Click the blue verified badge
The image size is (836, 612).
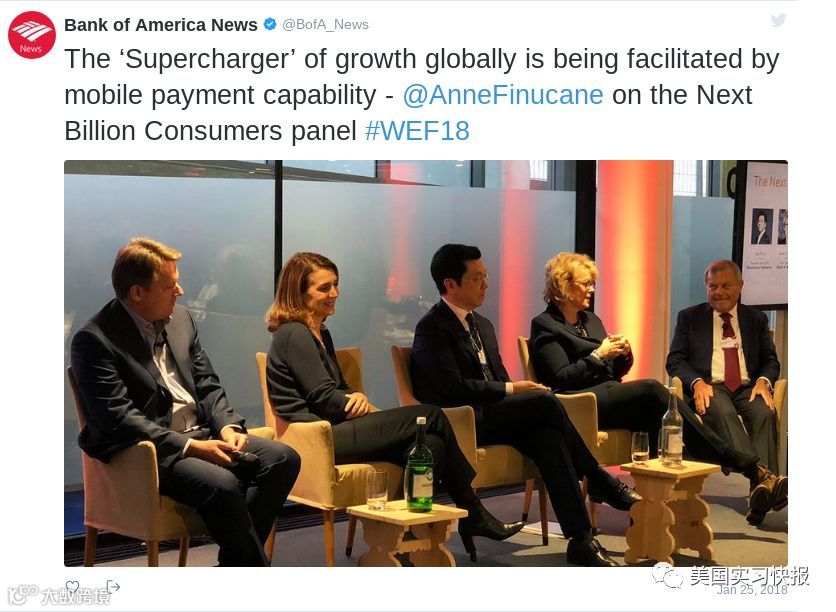(270, 24)
